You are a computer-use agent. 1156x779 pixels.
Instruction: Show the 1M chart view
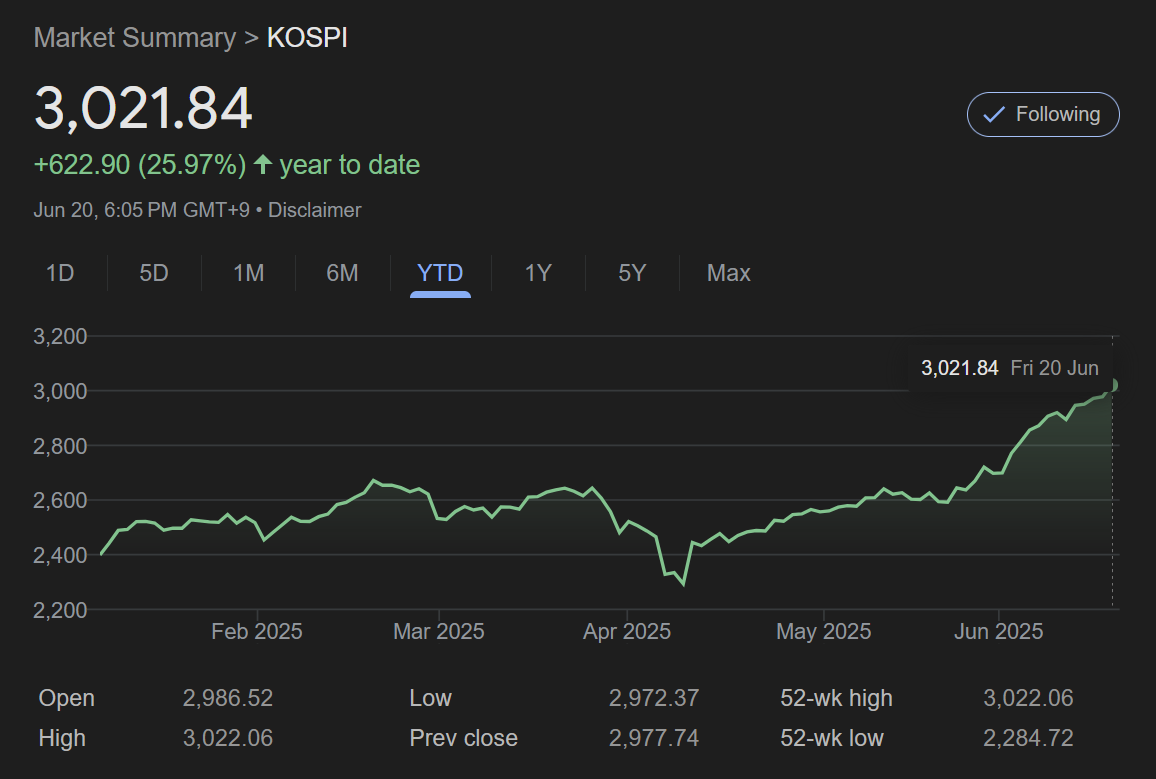tap(248, 273)
